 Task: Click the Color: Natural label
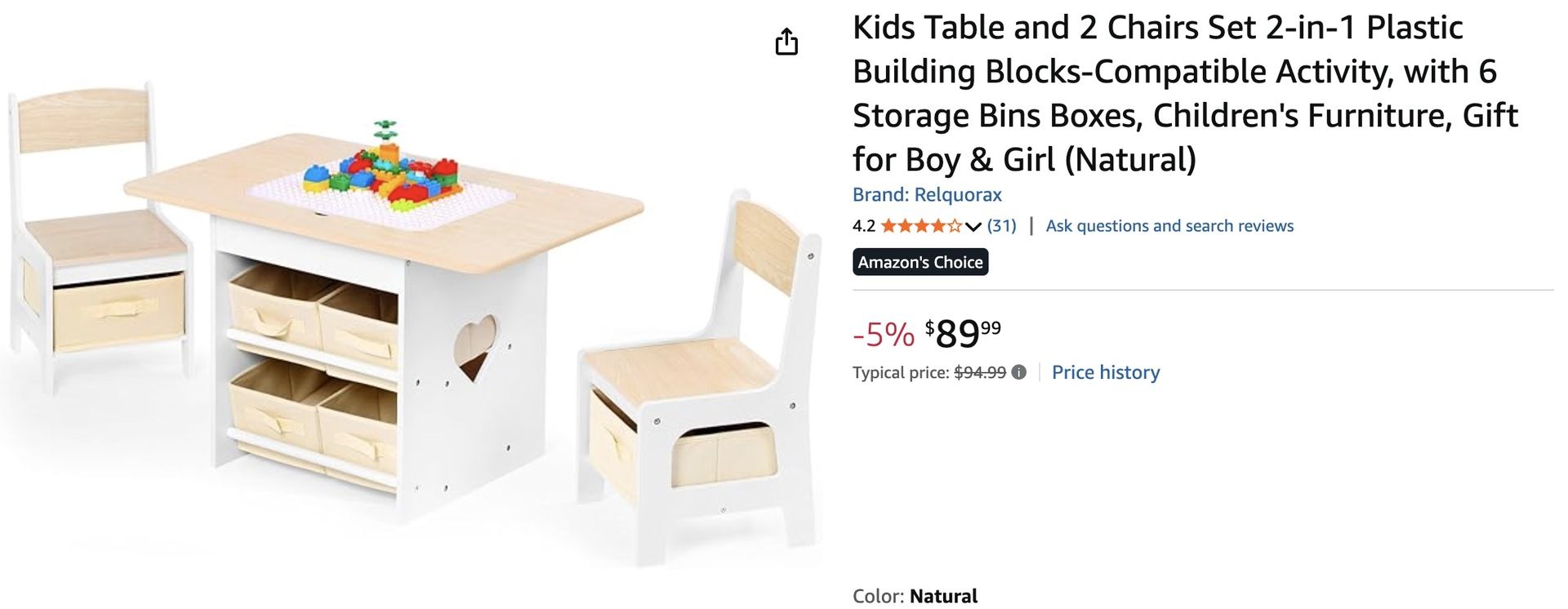click(x=915, y=596)
